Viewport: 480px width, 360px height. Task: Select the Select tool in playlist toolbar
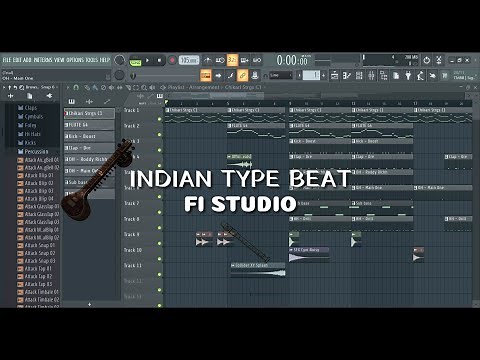(136, 88)
